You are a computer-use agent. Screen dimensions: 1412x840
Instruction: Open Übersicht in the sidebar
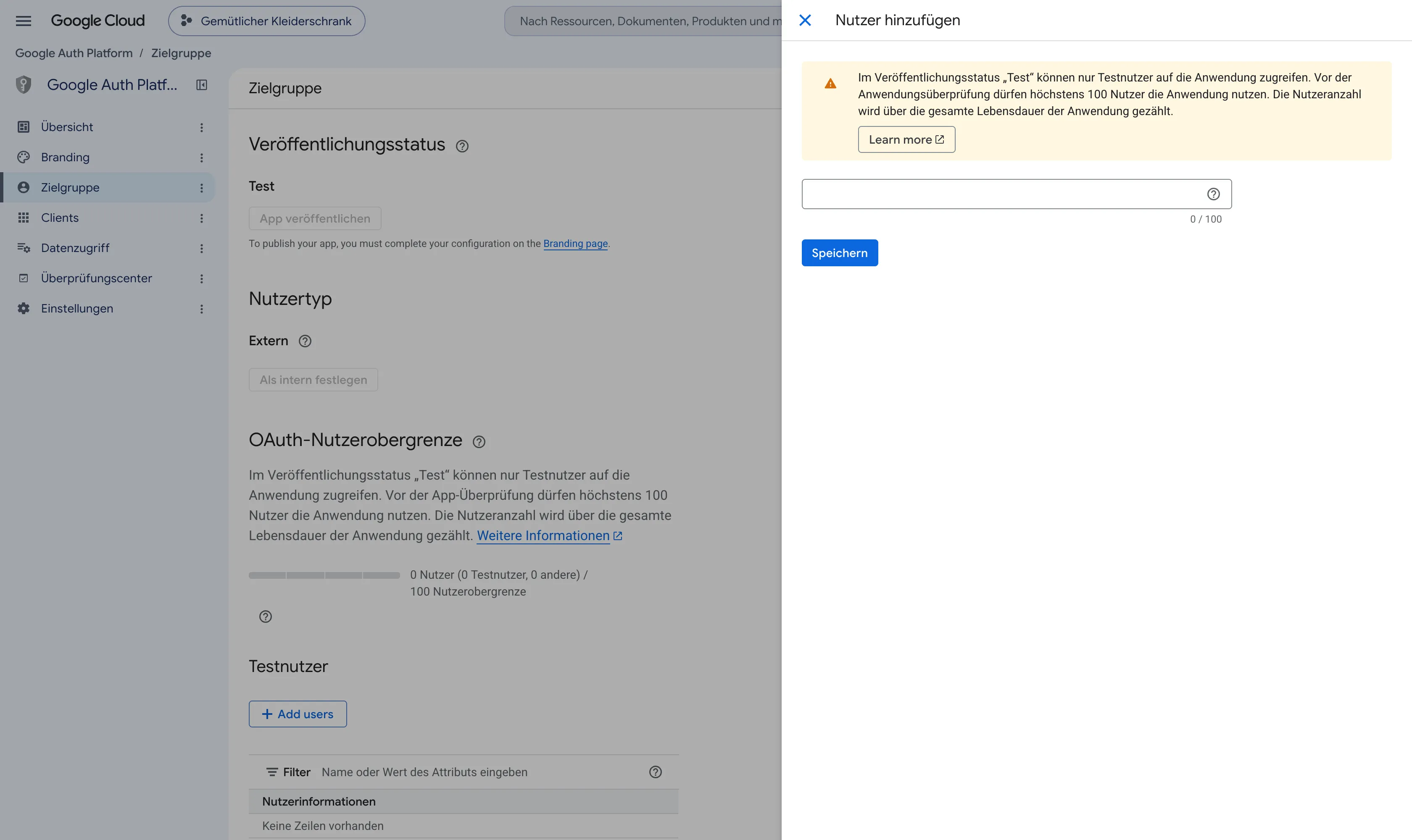click(108, 127)
